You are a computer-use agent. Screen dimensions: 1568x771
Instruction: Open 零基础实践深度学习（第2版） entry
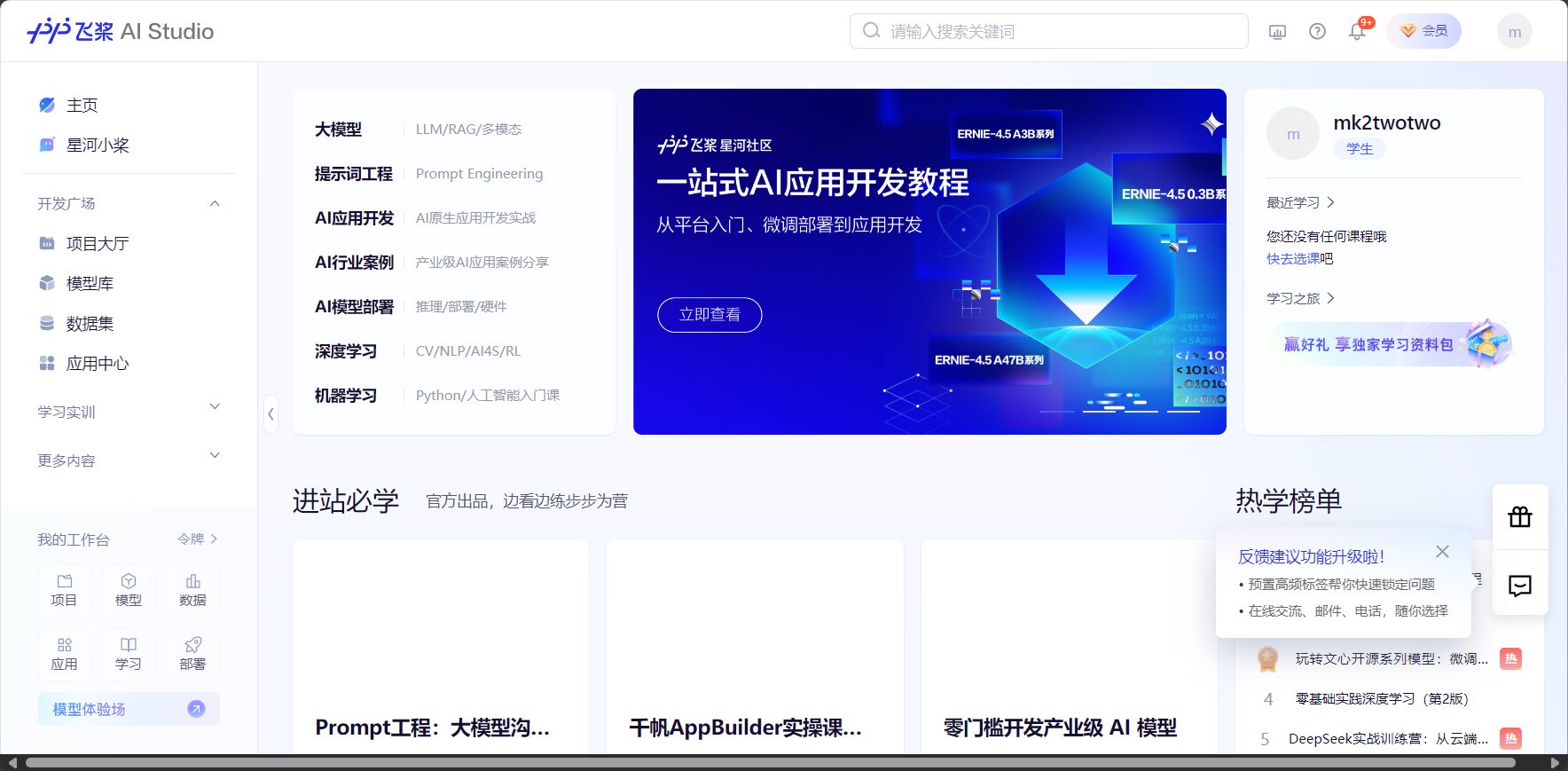pyautogui.click(x=1382, y=698)
